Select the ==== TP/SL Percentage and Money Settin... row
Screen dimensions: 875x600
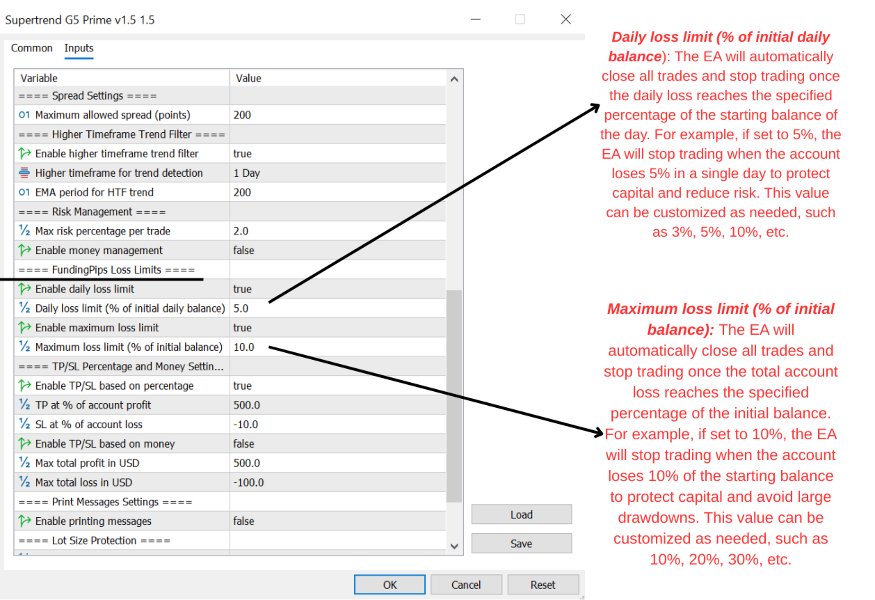(x=230, y=366)
